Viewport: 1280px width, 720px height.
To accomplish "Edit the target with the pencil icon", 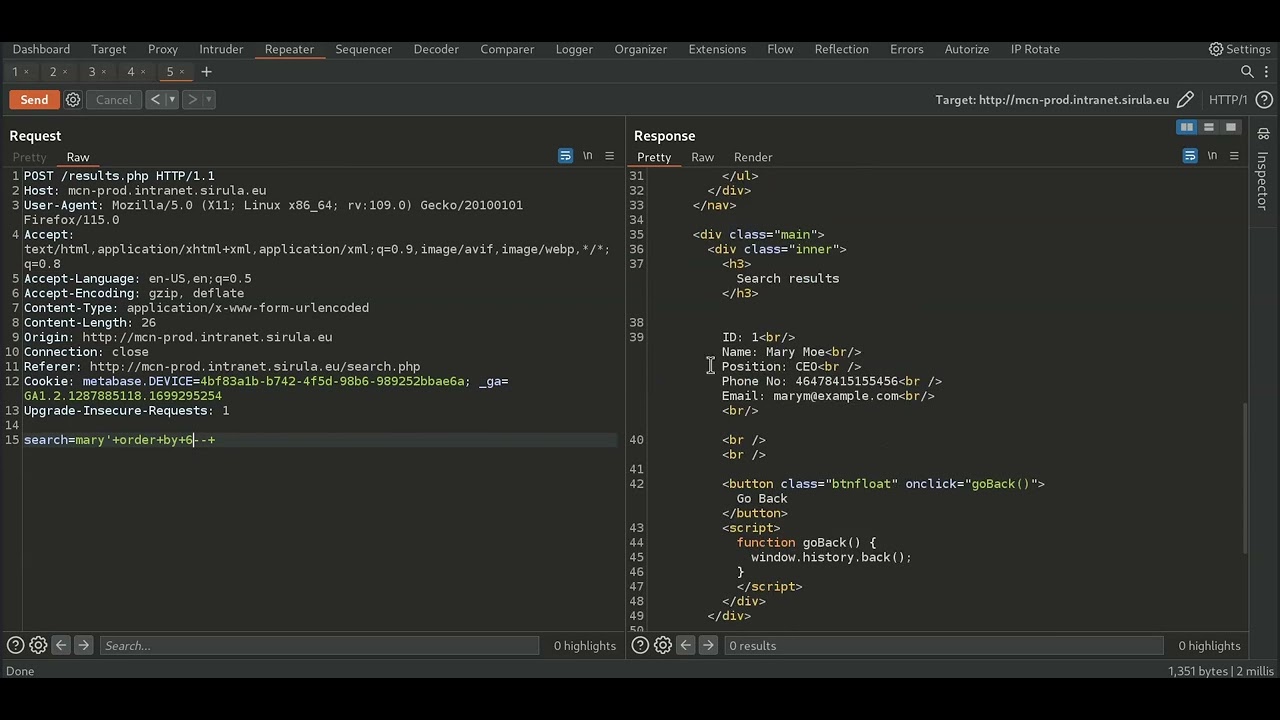I will click(x=1185, y=100).
